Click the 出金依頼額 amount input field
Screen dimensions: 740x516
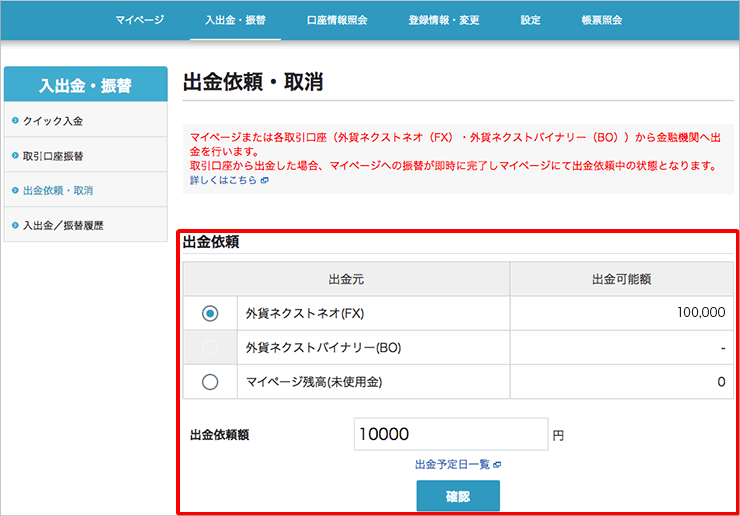tap(450, 435)
